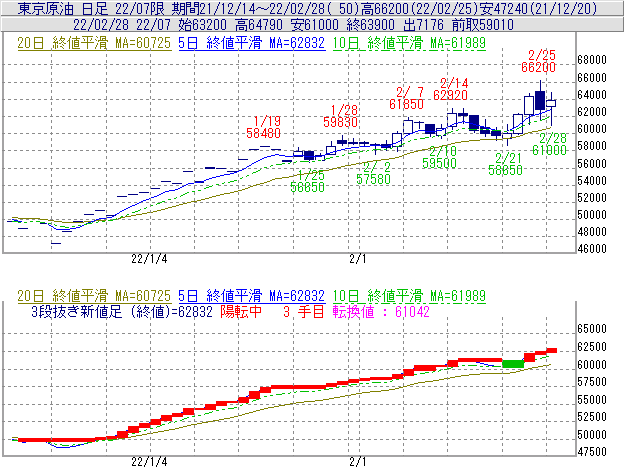The width and height of the screenshot is (624, 475).
Task: Click the 1/25 56650 low label
Action: point(308,181)
